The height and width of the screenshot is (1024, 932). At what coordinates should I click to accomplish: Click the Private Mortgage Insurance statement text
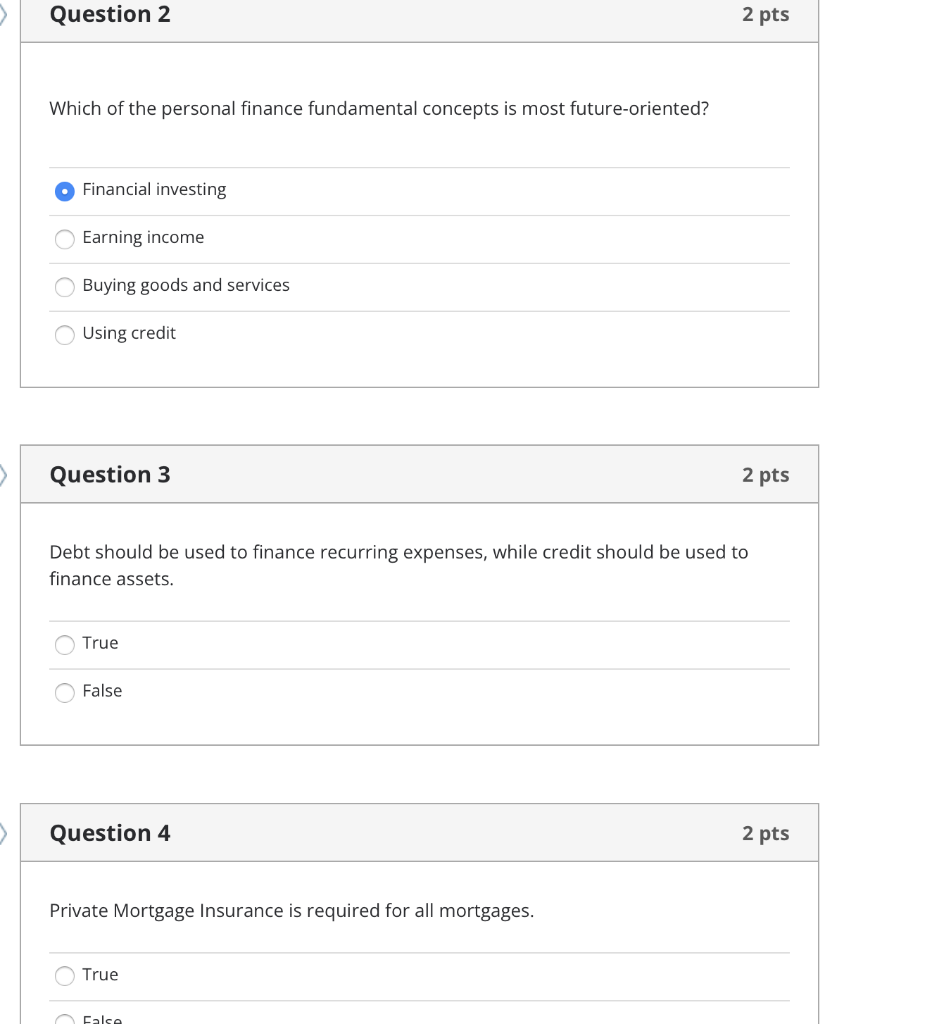pyautogui.click(x=293, y=911)
